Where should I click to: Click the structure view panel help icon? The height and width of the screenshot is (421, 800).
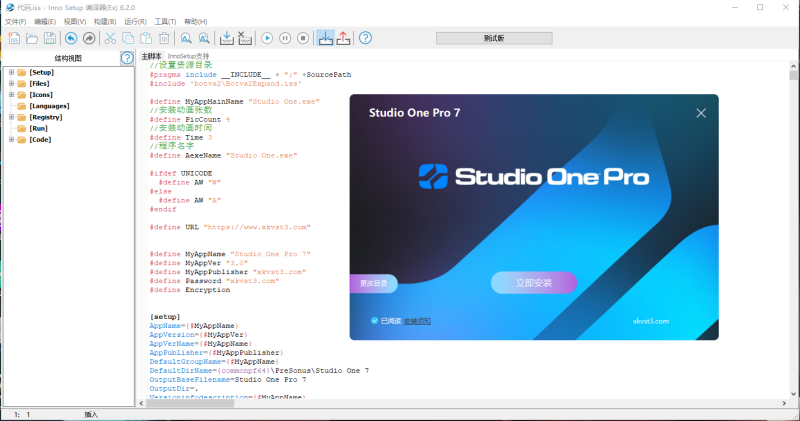point(127,58)
